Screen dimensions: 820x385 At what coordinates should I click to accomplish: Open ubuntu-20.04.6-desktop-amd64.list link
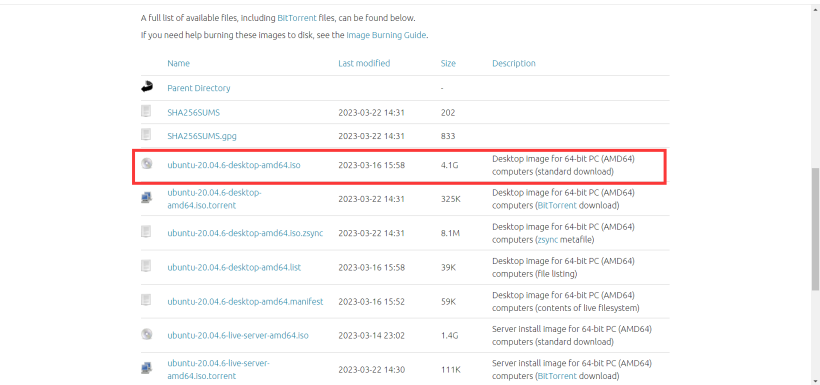click(x=234, y=267)
